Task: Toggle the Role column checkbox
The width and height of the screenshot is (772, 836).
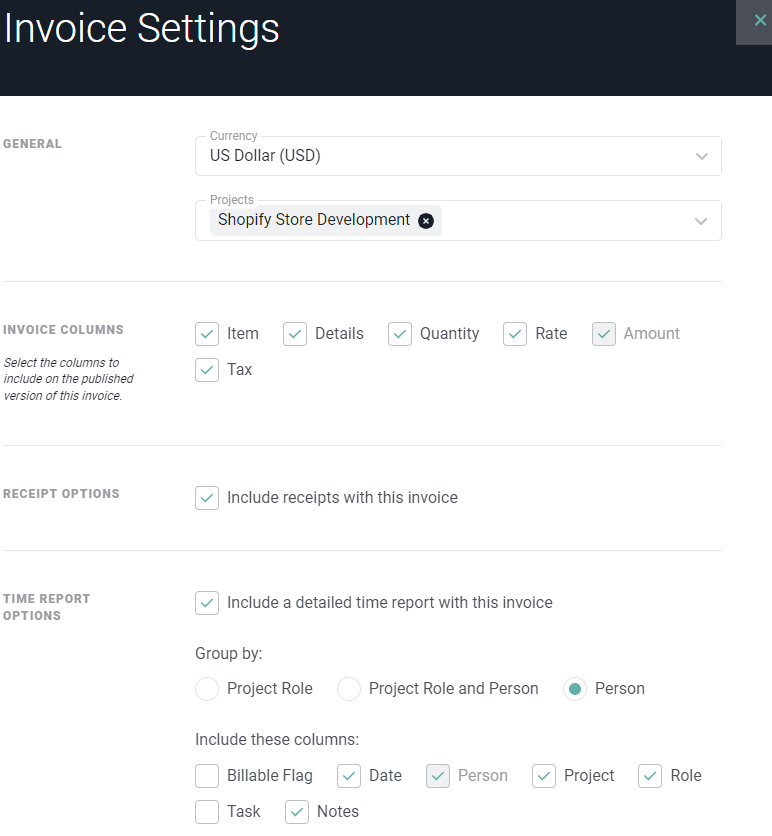Action: (x=650, y=776)
